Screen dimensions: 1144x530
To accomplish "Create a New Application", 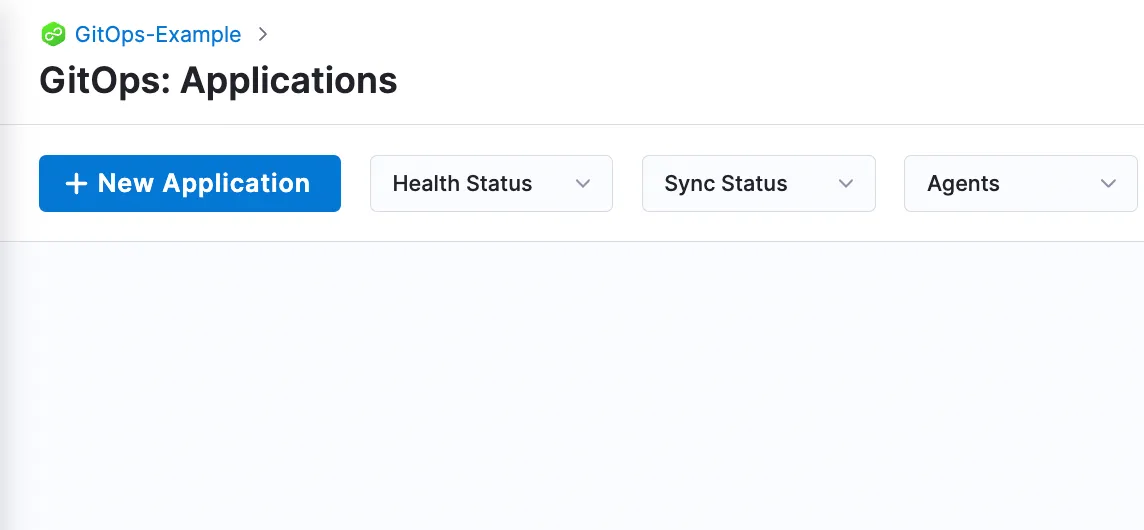I will click(190, 183).
